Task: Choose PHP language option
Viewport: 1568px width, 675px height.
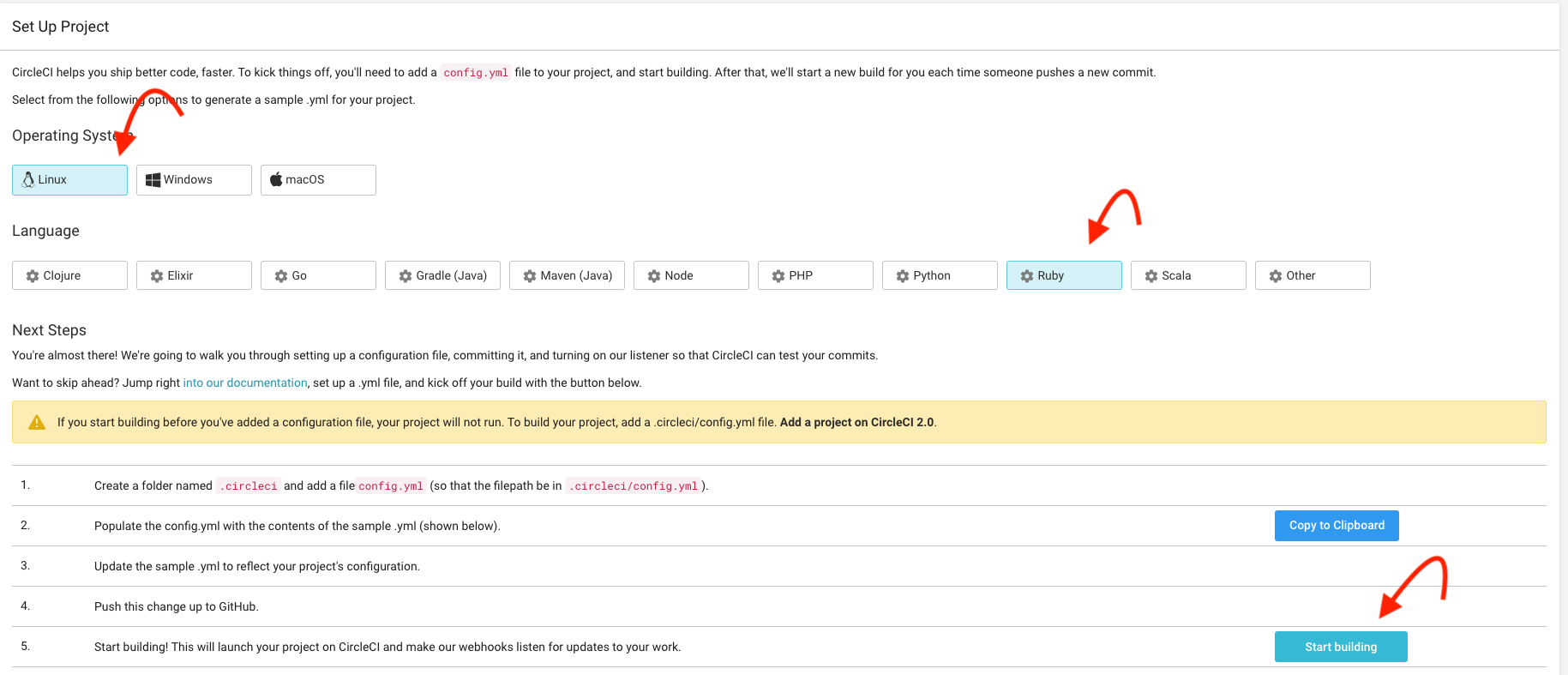Action: pos(815,275)
